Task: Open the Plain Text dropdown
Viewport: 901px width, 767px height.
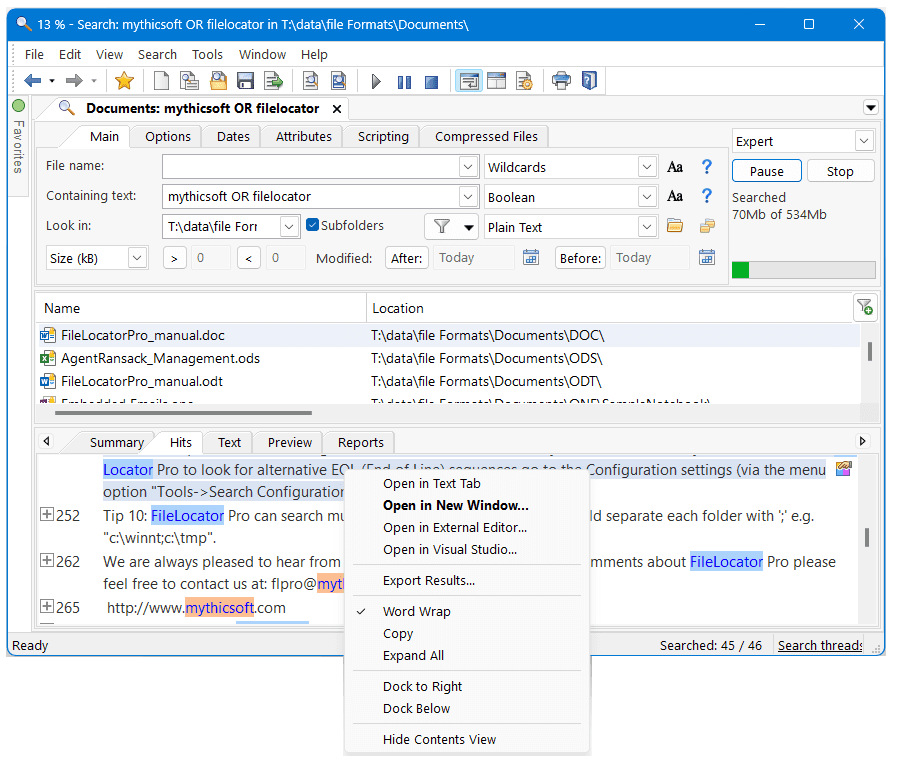Action: point(647,226)
